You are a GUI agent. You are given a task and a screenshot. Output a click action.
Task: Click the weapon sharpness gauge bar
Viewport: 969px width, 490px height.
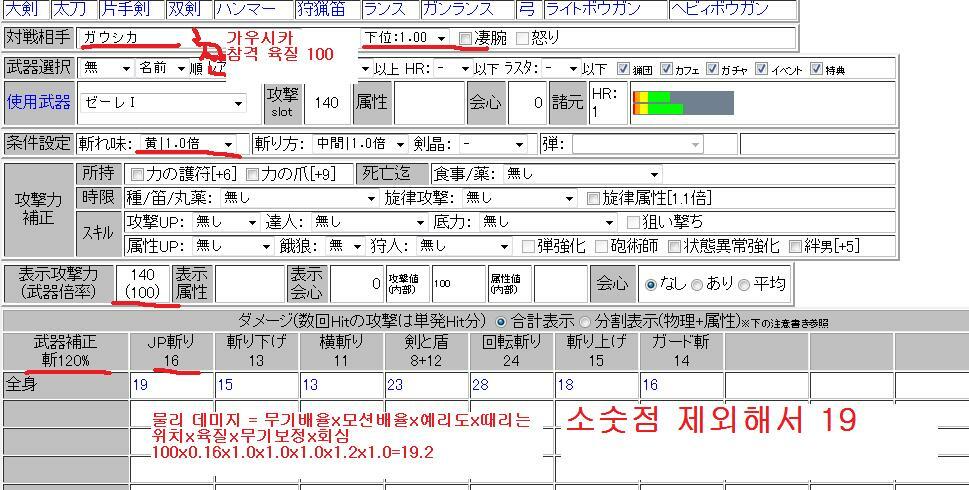coord(683,103)
